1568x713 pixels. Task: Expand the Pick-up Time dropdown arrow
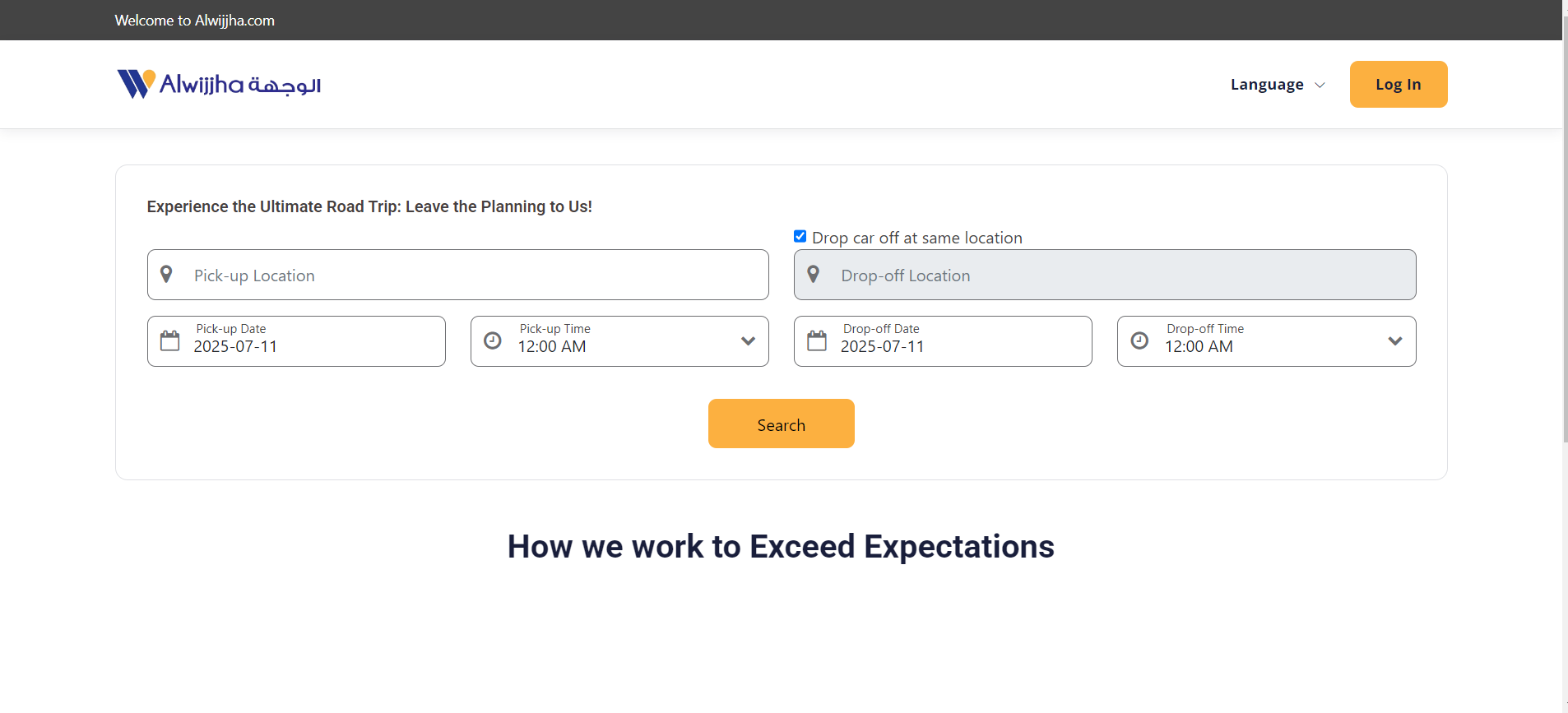click(748, 340)
